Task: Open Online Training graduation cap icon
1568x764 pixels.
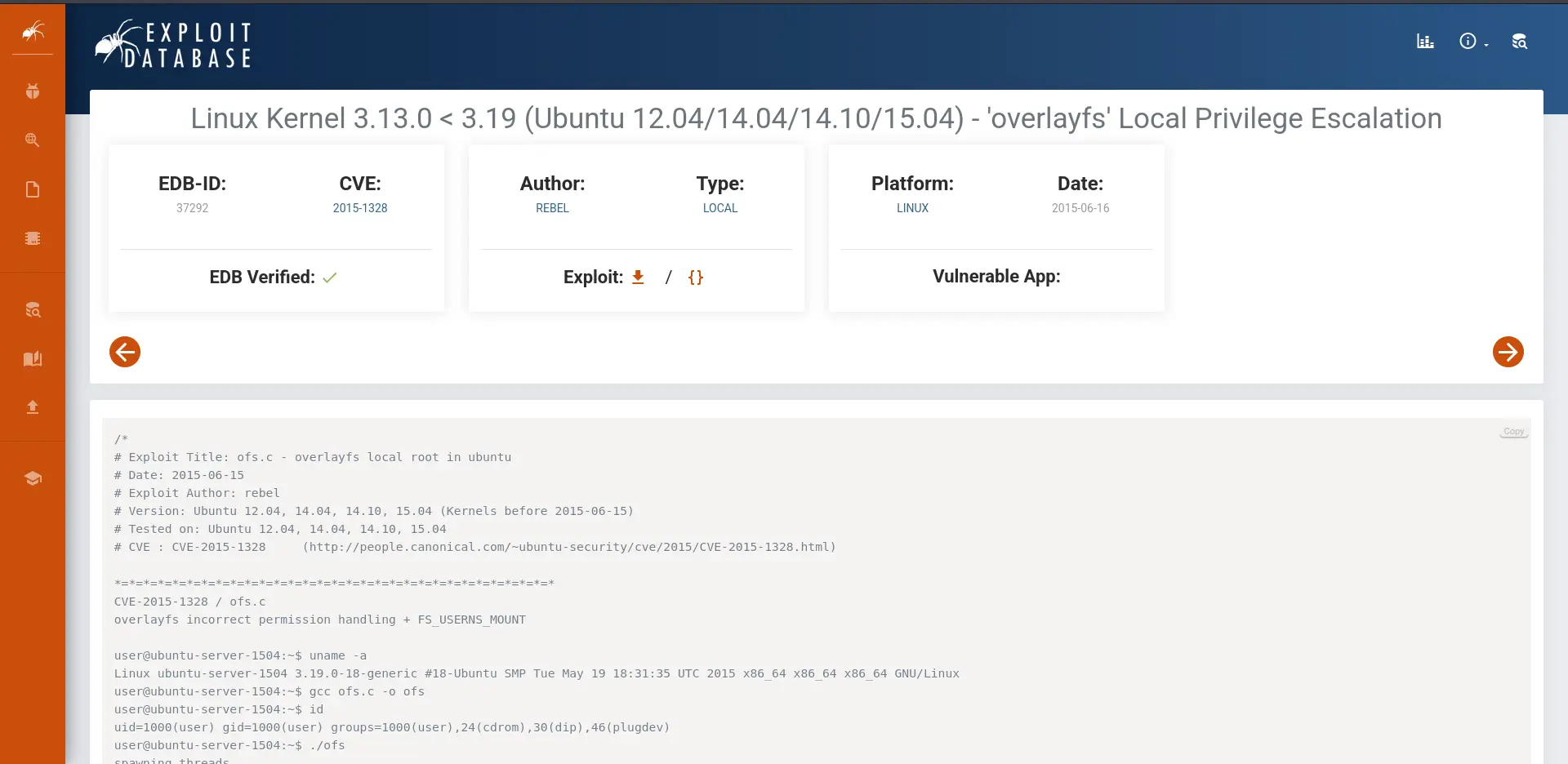Action: 33,478
